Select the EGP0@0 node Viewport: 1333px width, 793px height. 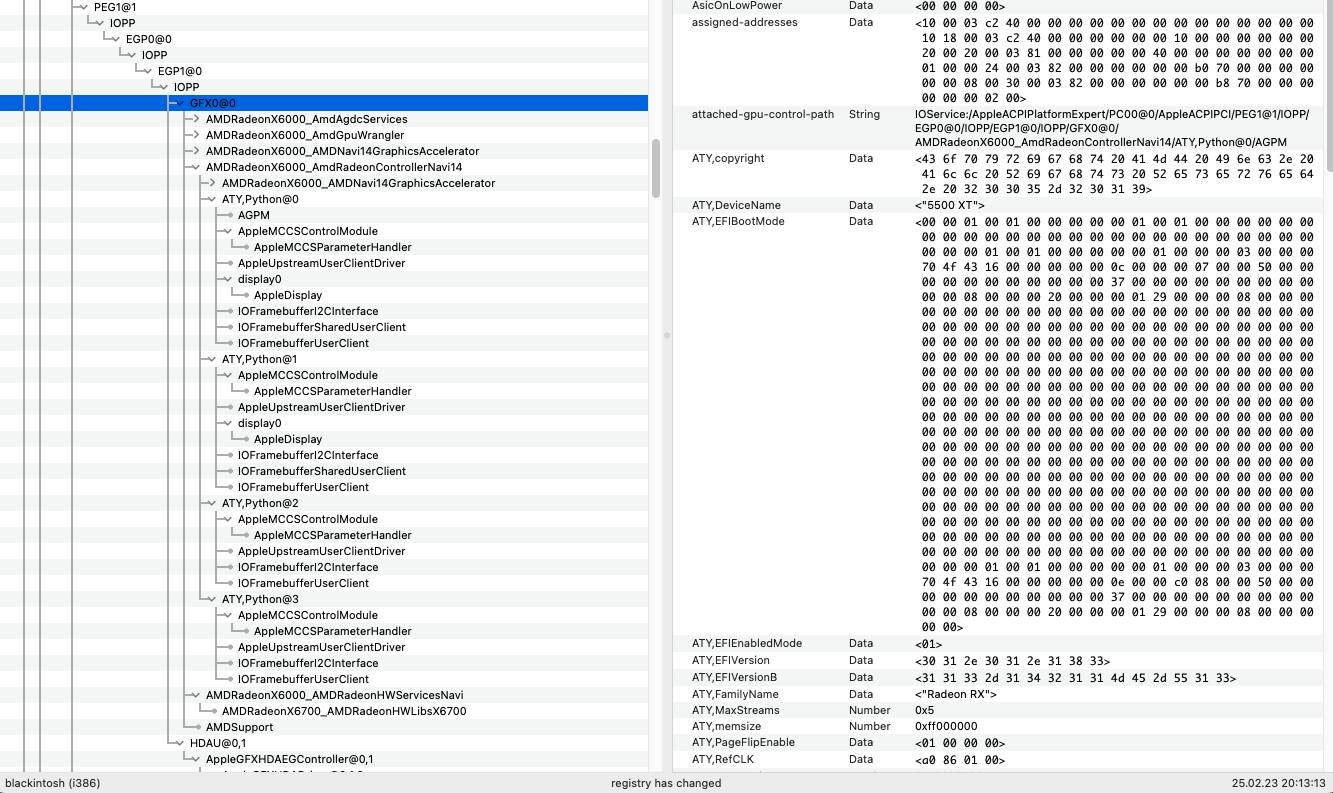coord(148,39)
